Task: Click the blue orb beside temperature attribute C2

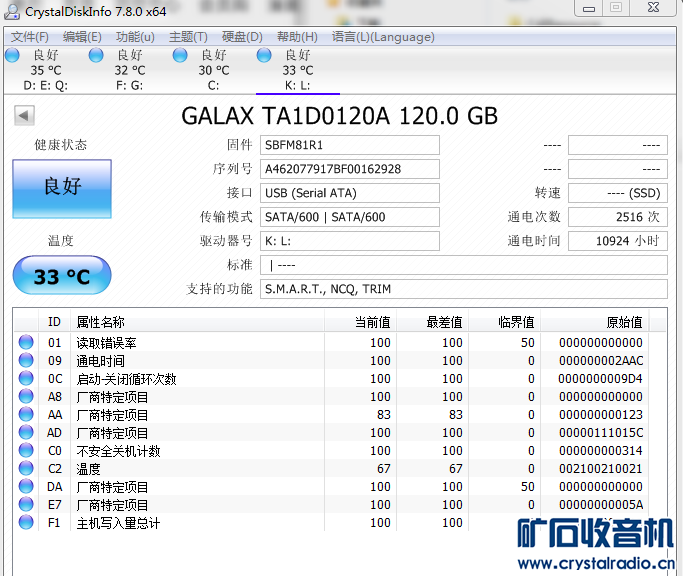Action: [x=26, y=469]
